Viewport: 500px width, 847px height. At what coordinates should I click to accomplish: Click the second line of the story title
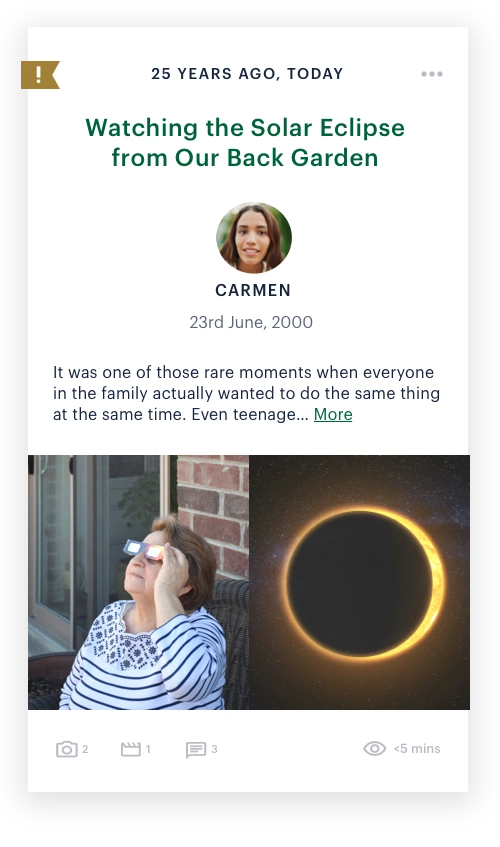point(245,158)
